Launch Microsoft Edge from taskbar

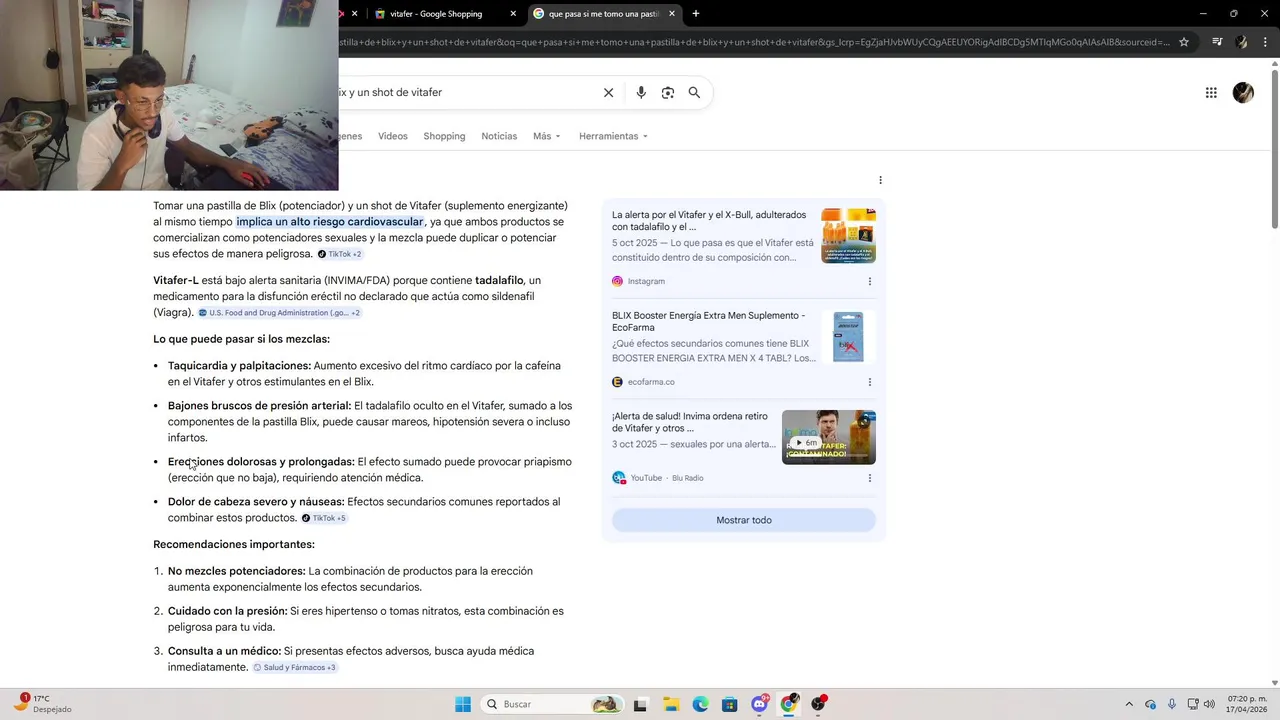pyautogui.click(x=700, y=704)
